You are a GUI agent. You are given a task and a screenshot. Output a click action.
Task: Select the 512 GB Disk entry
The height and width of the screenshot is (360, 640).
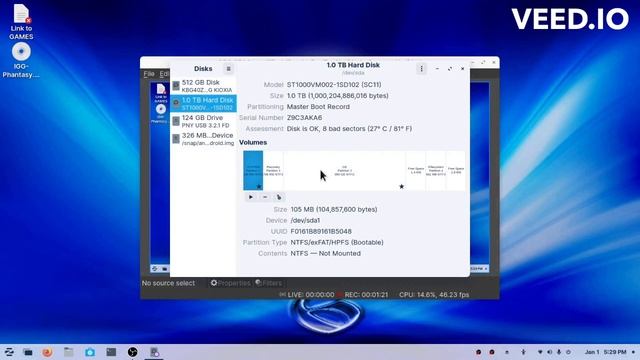coord(203,86)
